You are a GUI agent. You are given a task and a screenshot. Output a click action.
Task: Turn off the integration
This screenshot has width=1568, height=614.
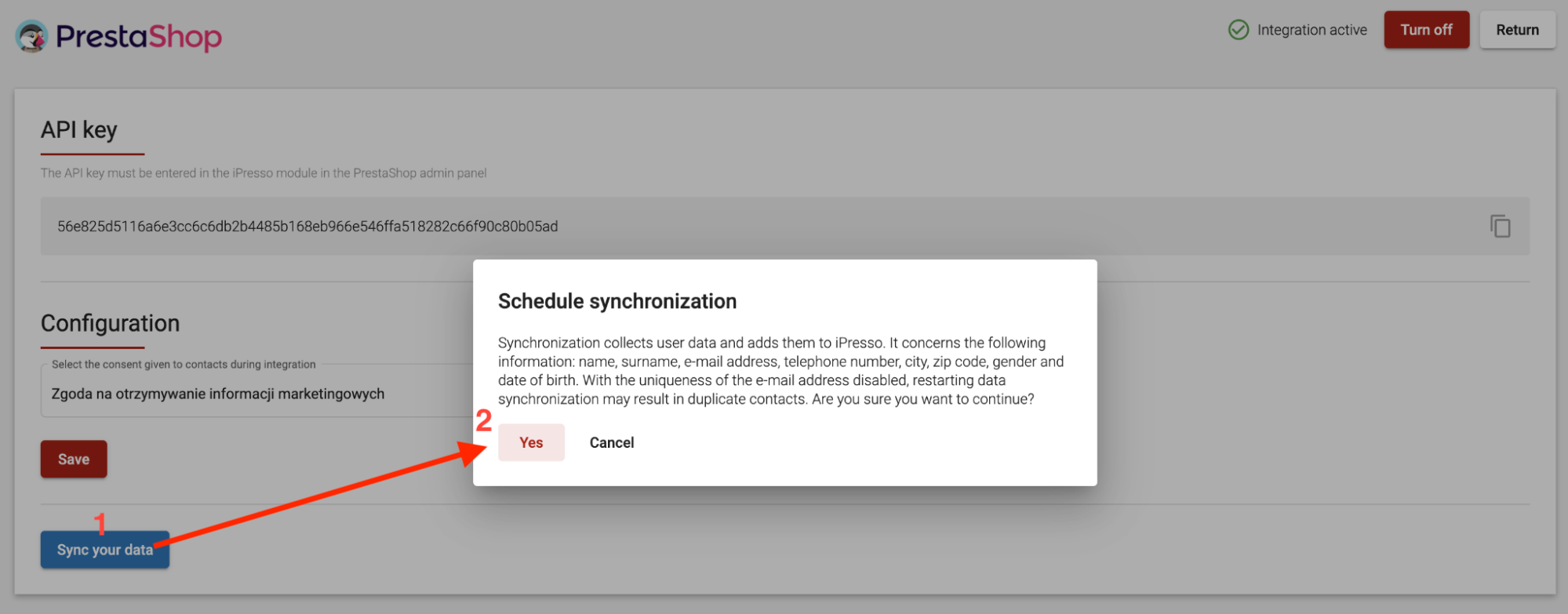click(1426, 30)
